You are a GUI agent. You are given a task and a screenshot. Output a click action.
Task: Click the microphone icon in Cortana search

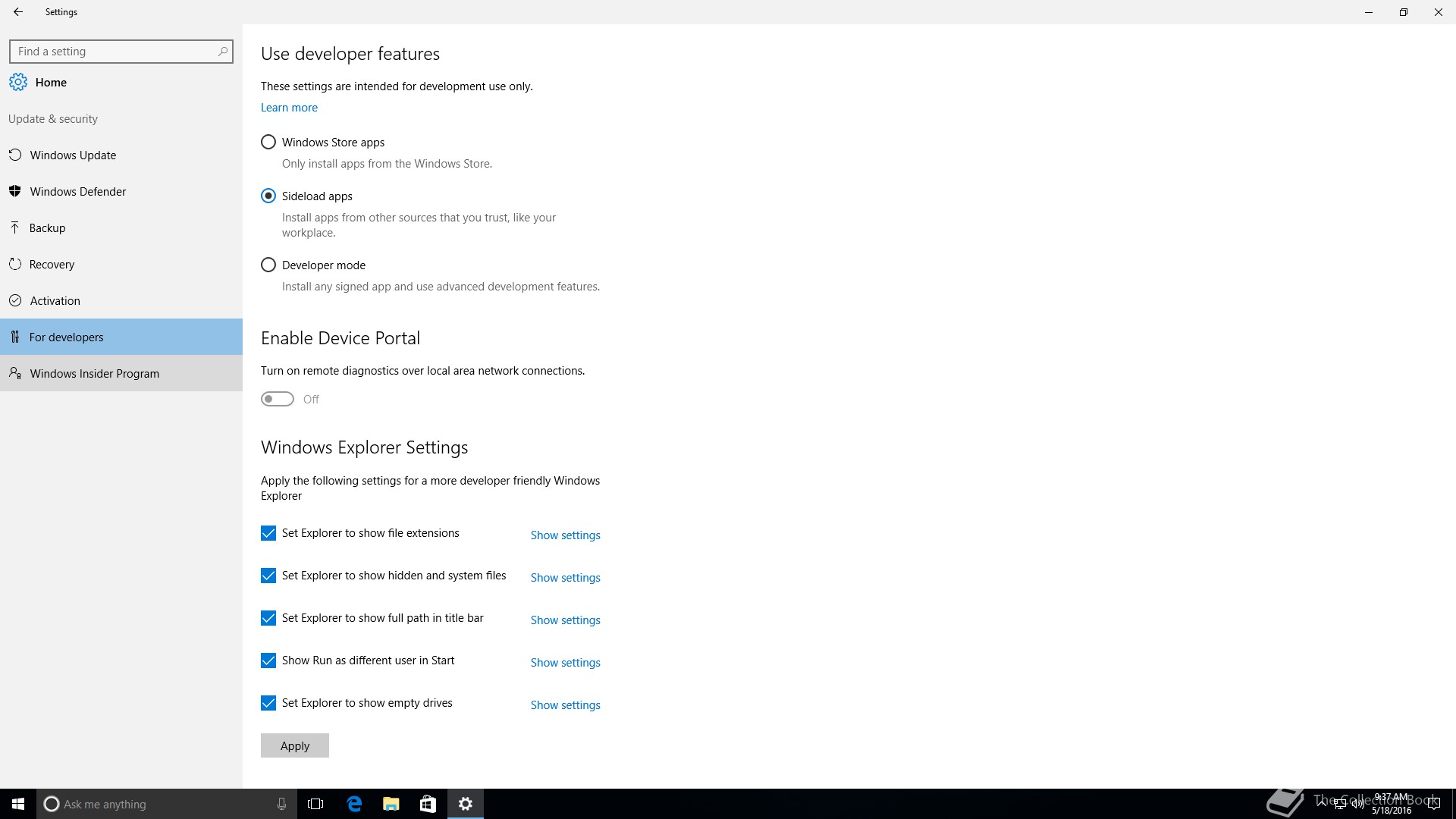click(x=281, y=804)
